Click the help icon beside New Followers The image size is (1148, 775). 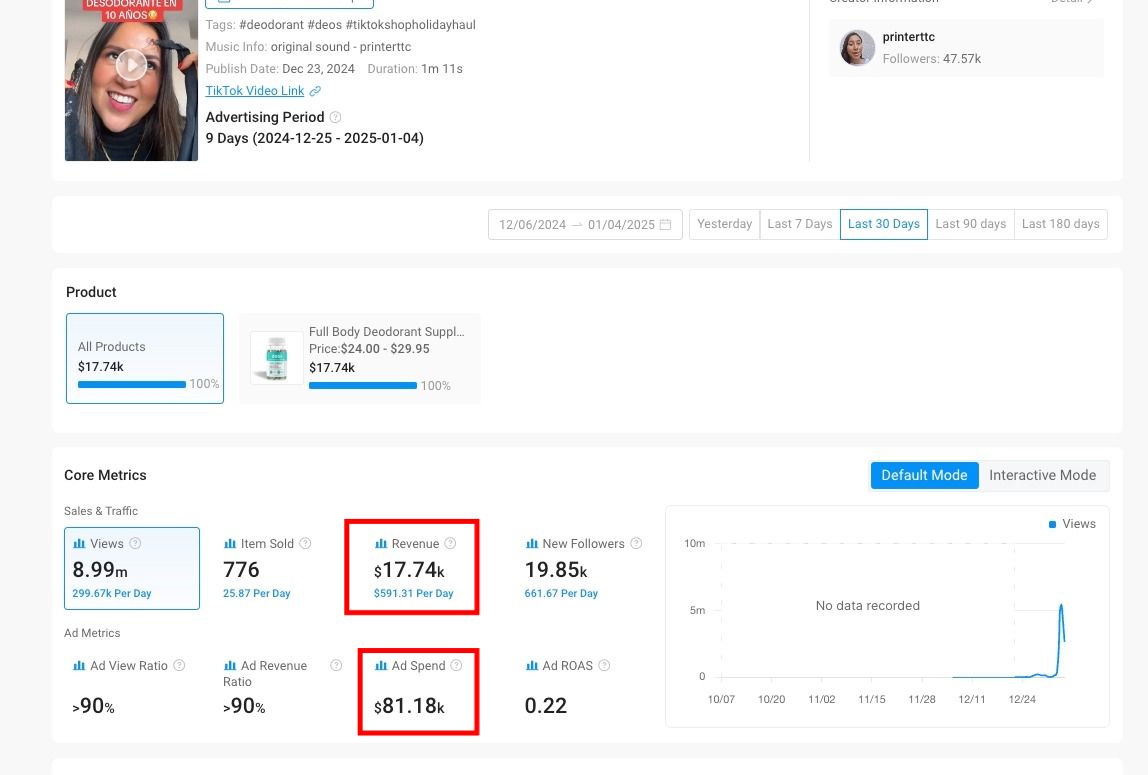pyautogui.click(x=636, y=543)
